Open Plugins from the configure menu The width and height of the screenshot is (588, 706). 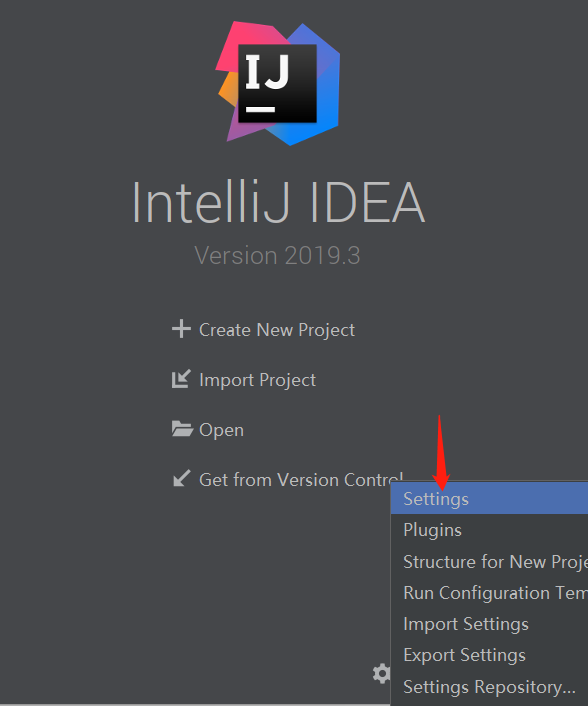[489, 530]
